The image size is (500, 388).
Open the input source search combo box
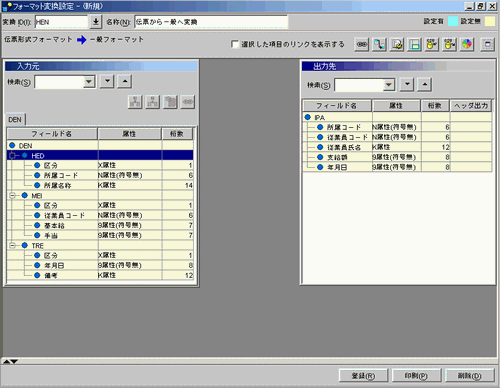pyautogui.click(x=65, y=82)
